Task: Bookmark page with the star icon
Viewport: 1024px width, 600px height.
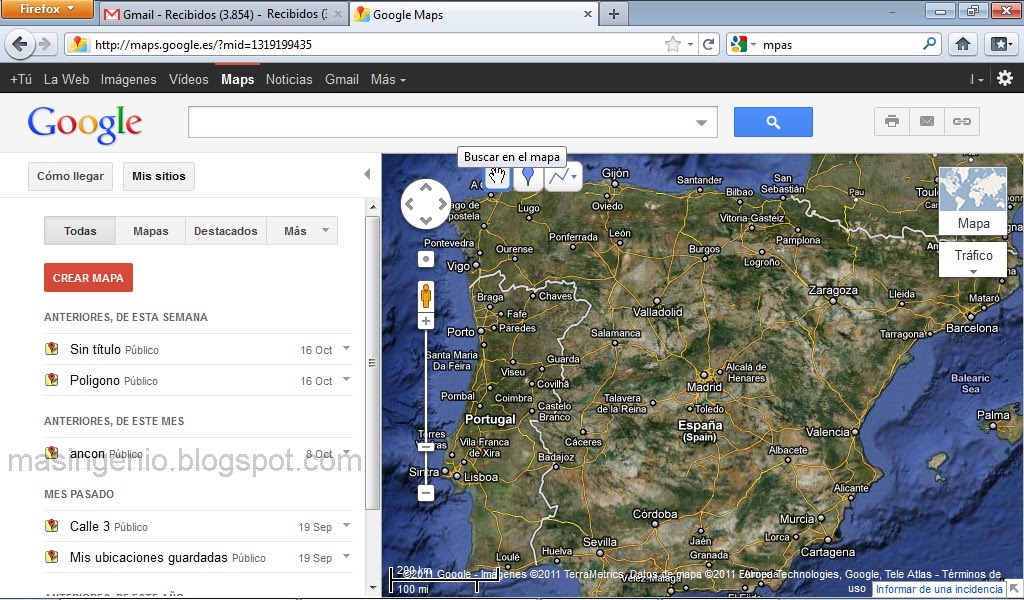Action: point(673,44)
